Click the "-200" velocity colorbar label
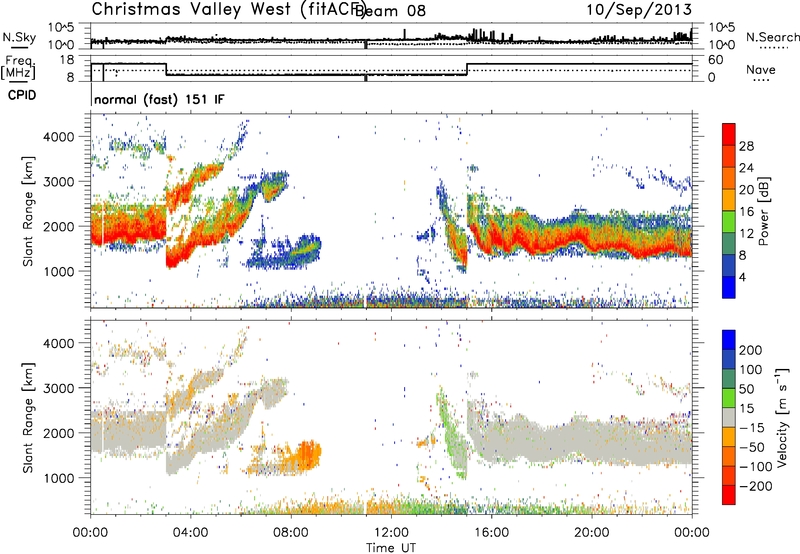The width and height of the screenshot is (800, 554). pyautogui.click(x=755, y=486)
